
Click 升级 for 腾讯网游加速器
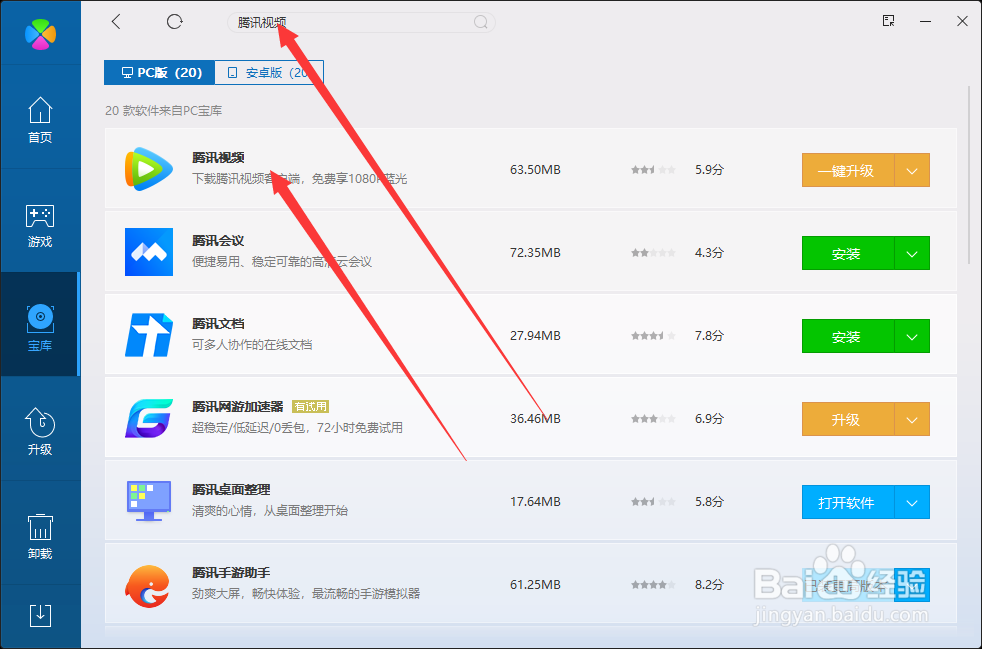click(x=848, y=419)
